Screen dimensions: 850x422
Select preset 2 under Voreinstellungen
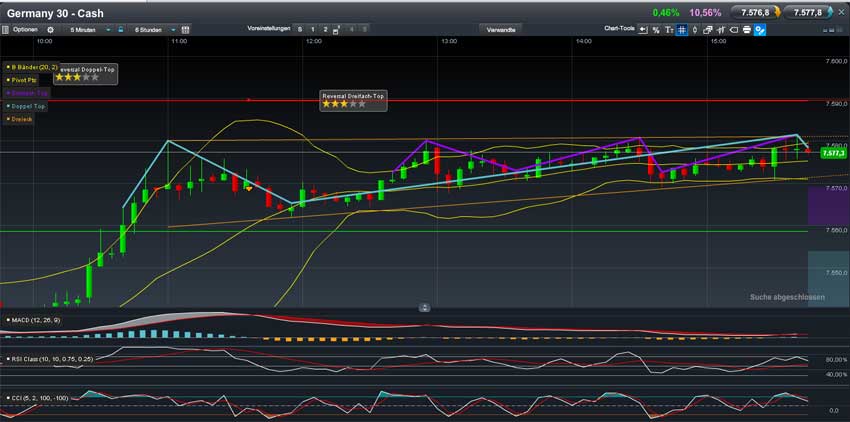(325, 29)
